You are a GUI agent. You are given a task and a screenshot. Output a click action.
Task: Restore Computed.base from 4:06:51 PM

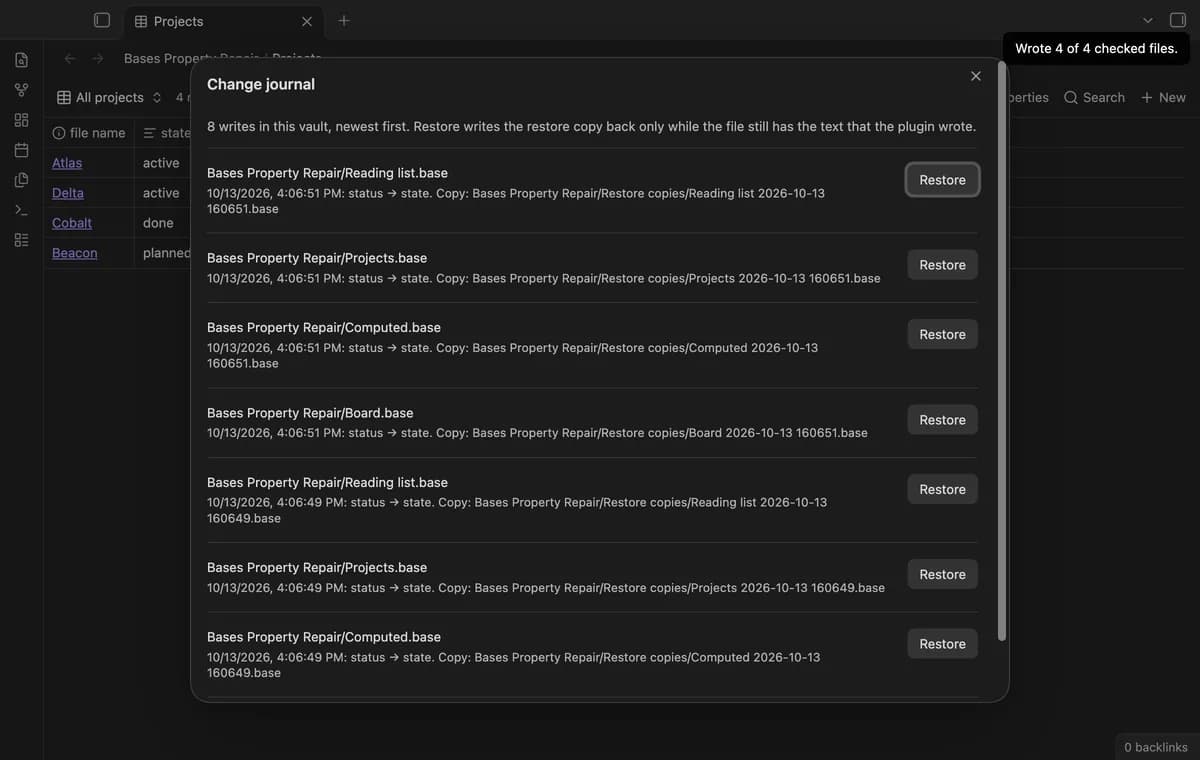pos(942,334)
